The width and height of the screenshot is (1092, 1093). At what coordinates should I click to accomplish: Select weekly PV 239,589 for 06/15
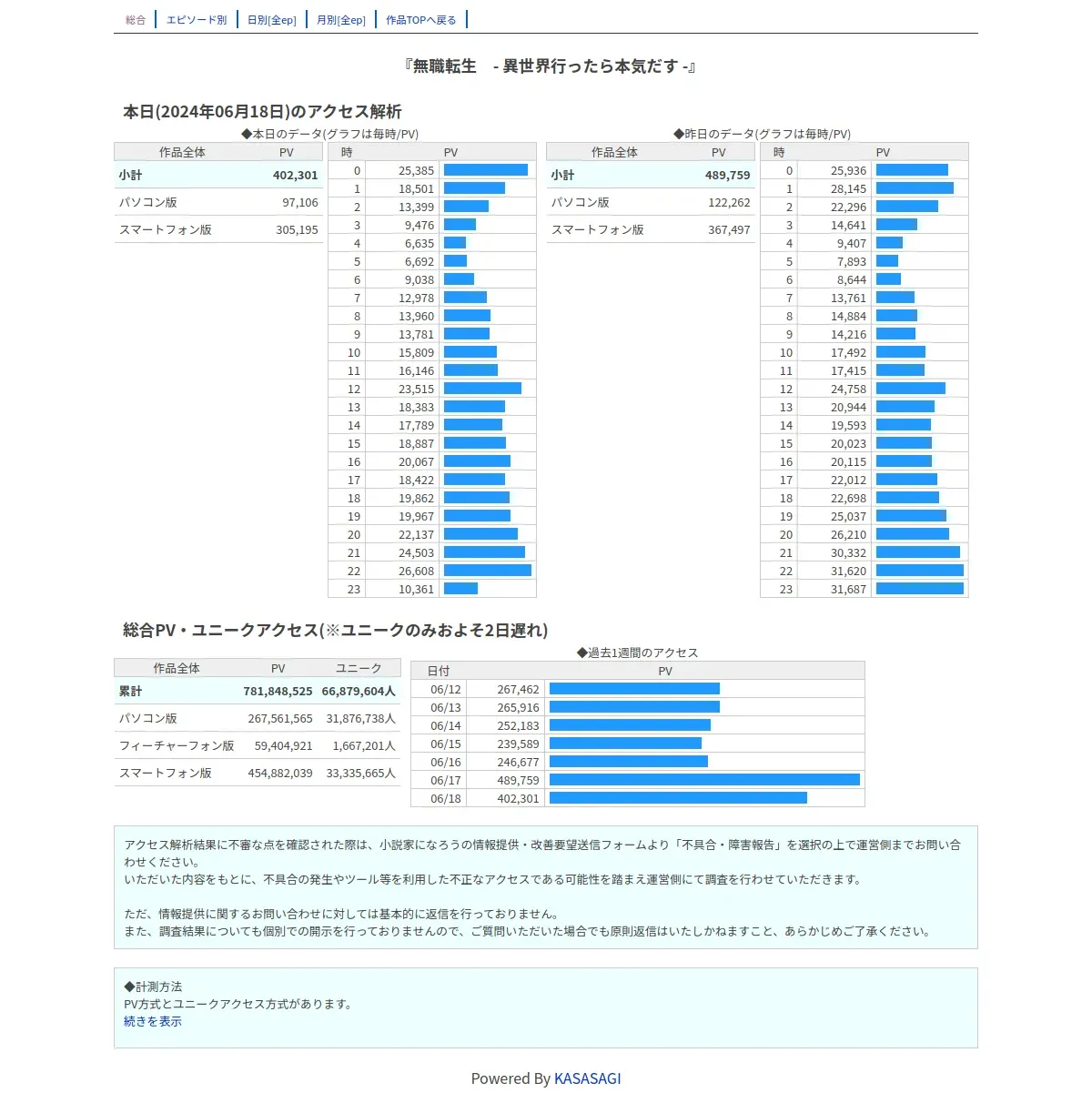tap(518, 744)
